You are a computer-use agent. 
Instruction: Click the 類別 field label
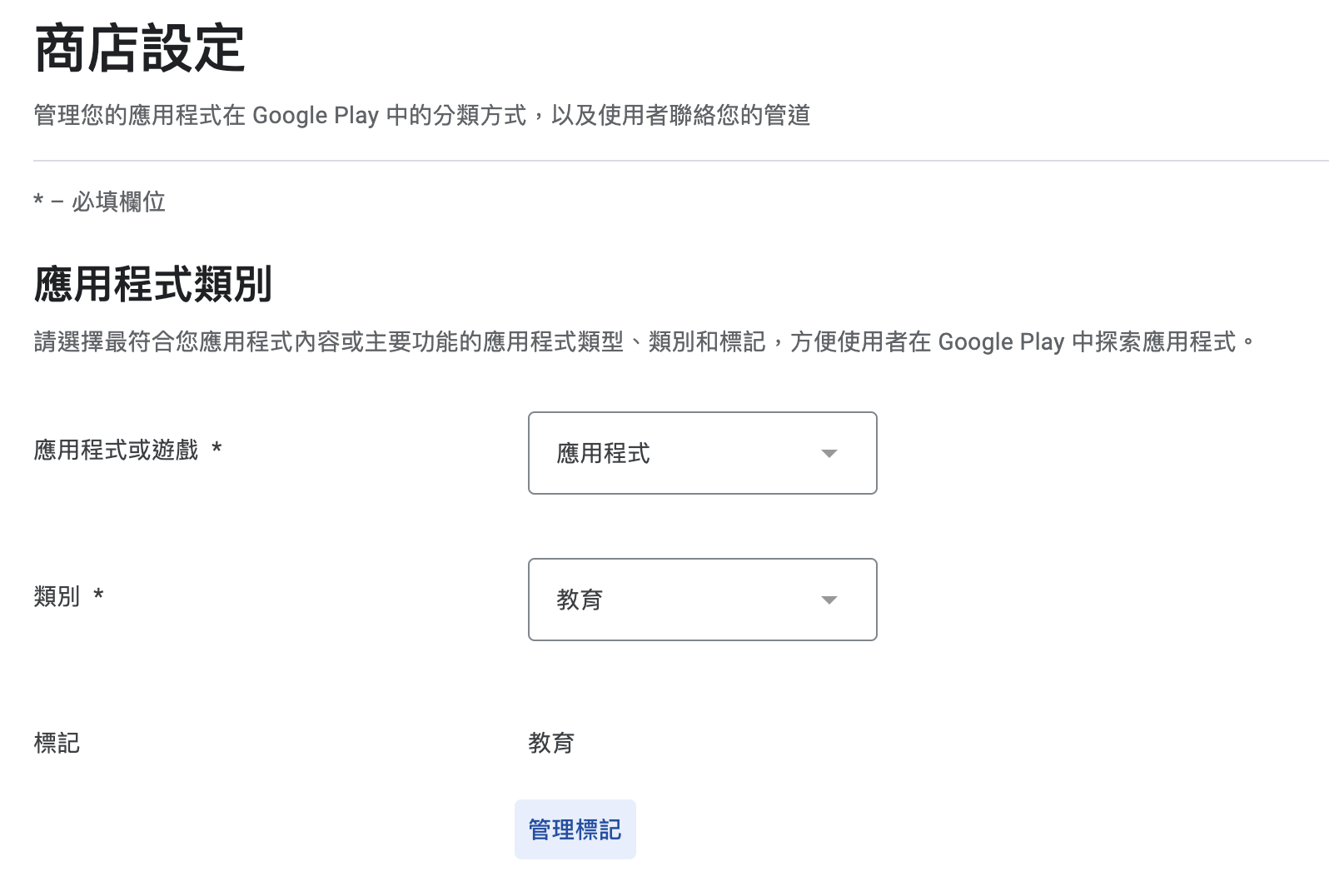tap(57, 596)
